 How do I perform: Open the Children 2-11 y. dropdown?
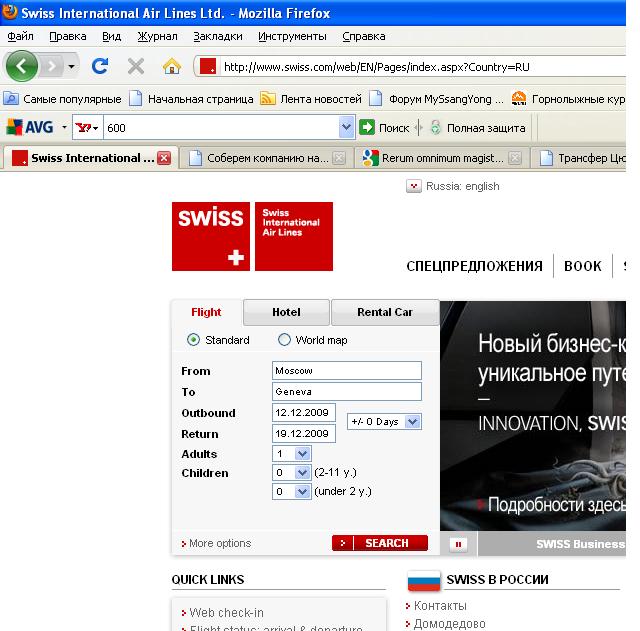292,473
